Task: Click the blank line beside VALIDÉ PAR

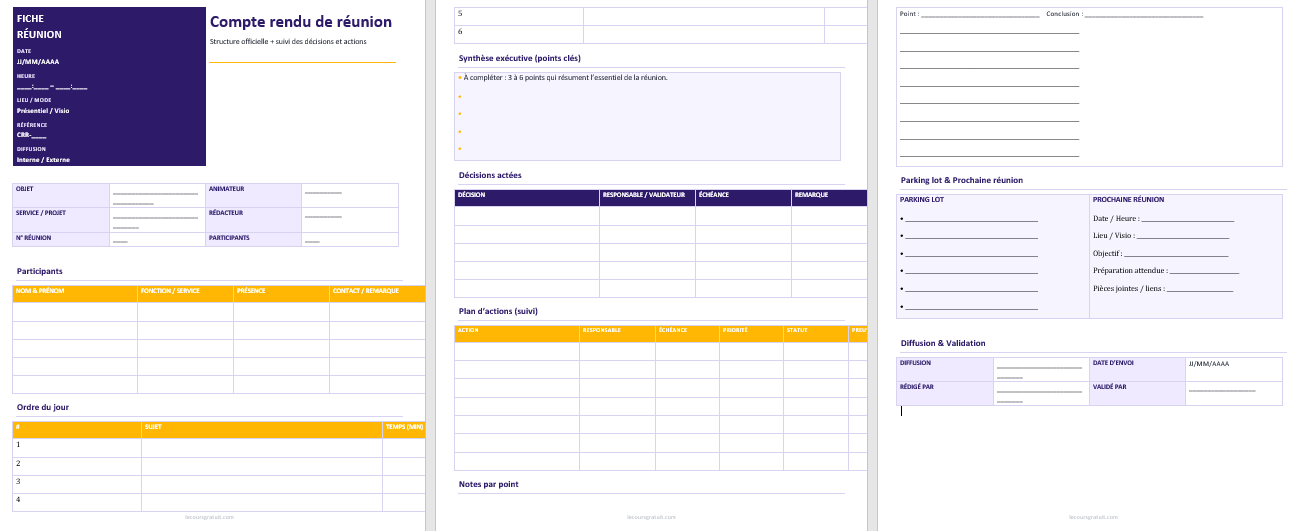Action: [x=1221, y=391]
